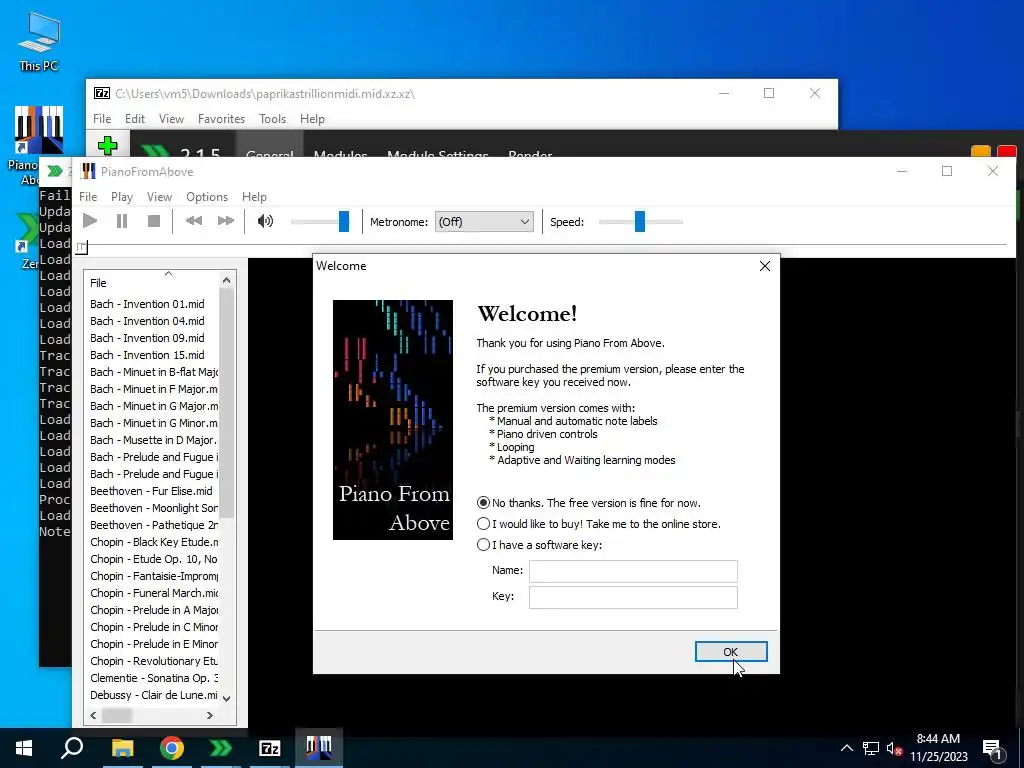Screen dimensions: 1024x768
Task: Click muted volume tray icon
Action: click(894, 748)
